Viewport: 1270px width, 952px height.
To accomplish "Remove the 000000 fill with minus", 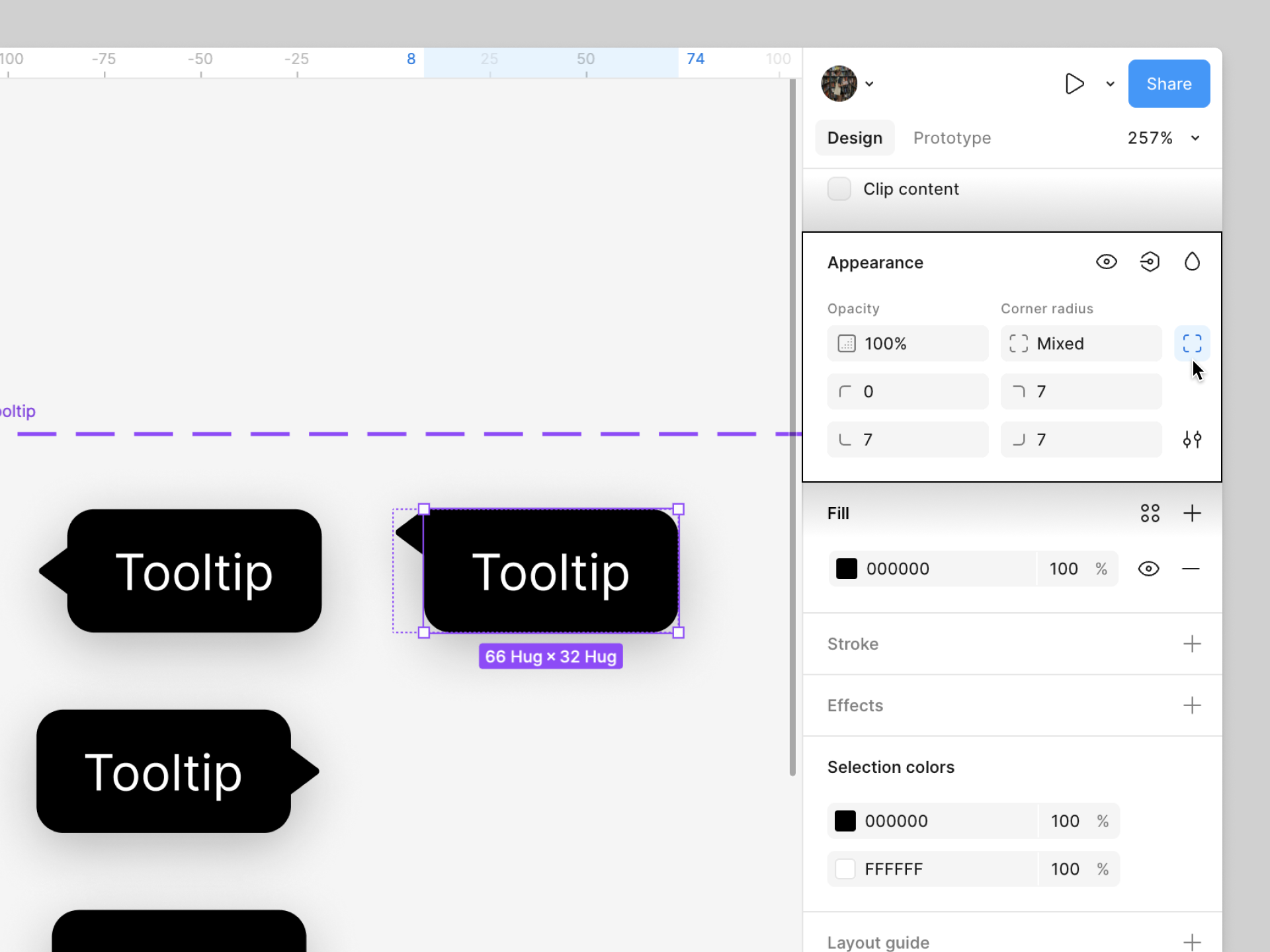I will 1191,569.
